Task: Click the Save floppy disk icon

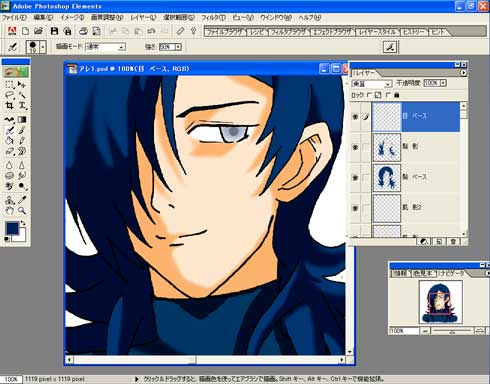Action: click(54, 31)
